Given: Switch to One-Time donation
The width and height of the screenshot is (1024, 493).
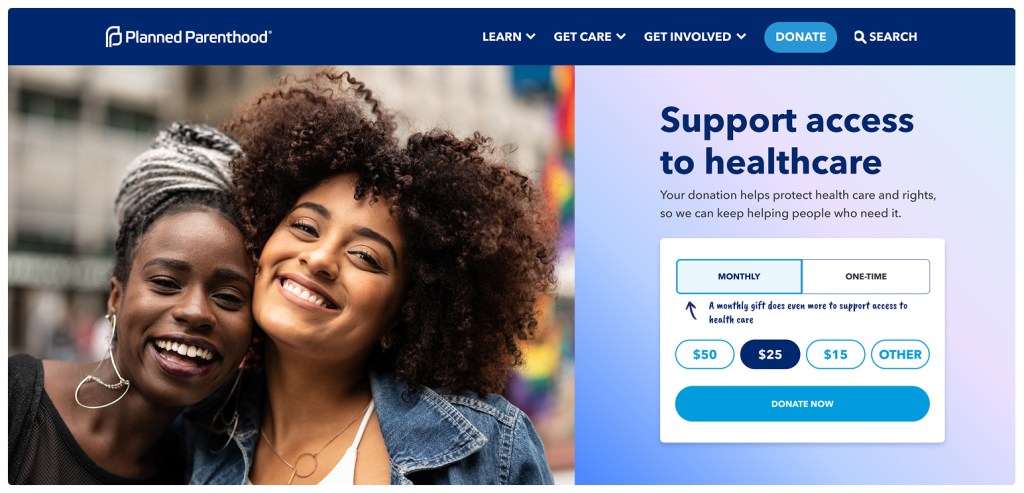Looking at the screenshot, I should click(866, 276).
